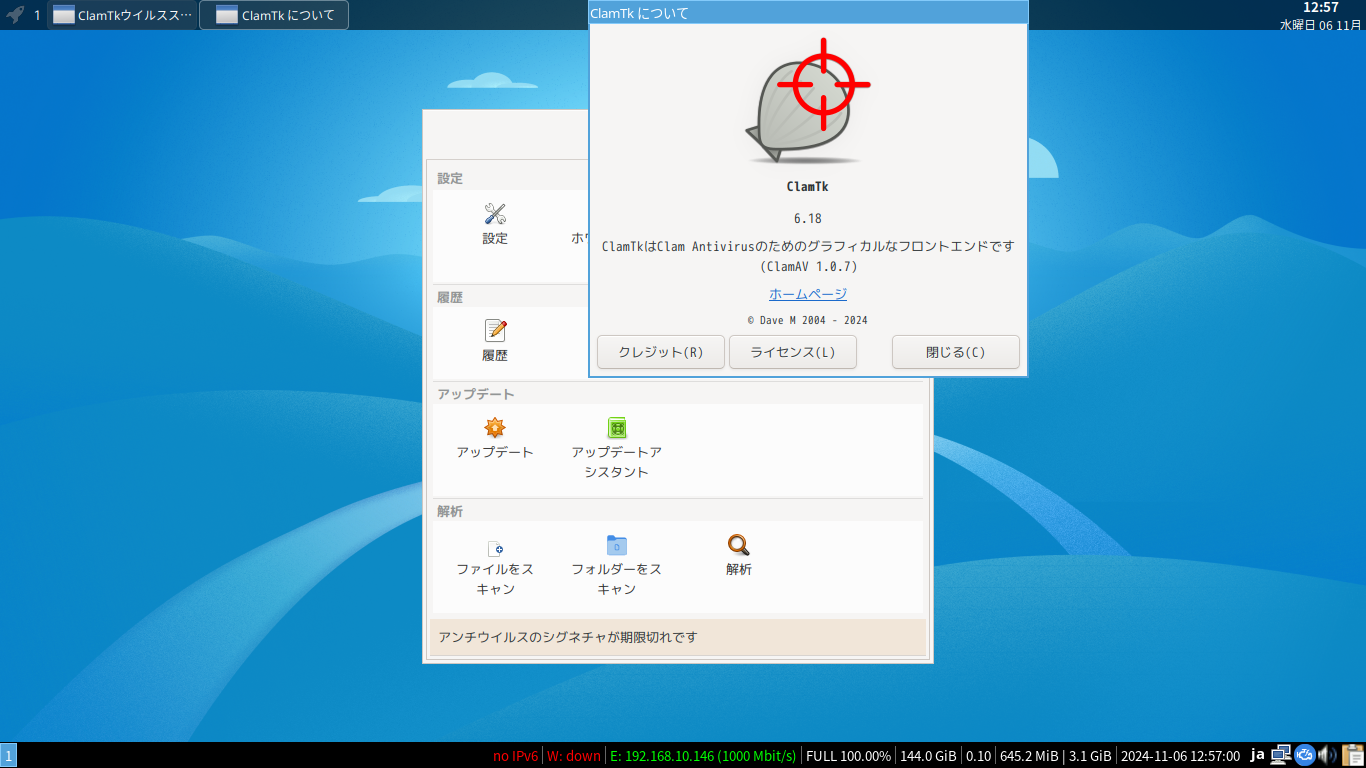Click workspace 1 in the top panel

(37, 15)
